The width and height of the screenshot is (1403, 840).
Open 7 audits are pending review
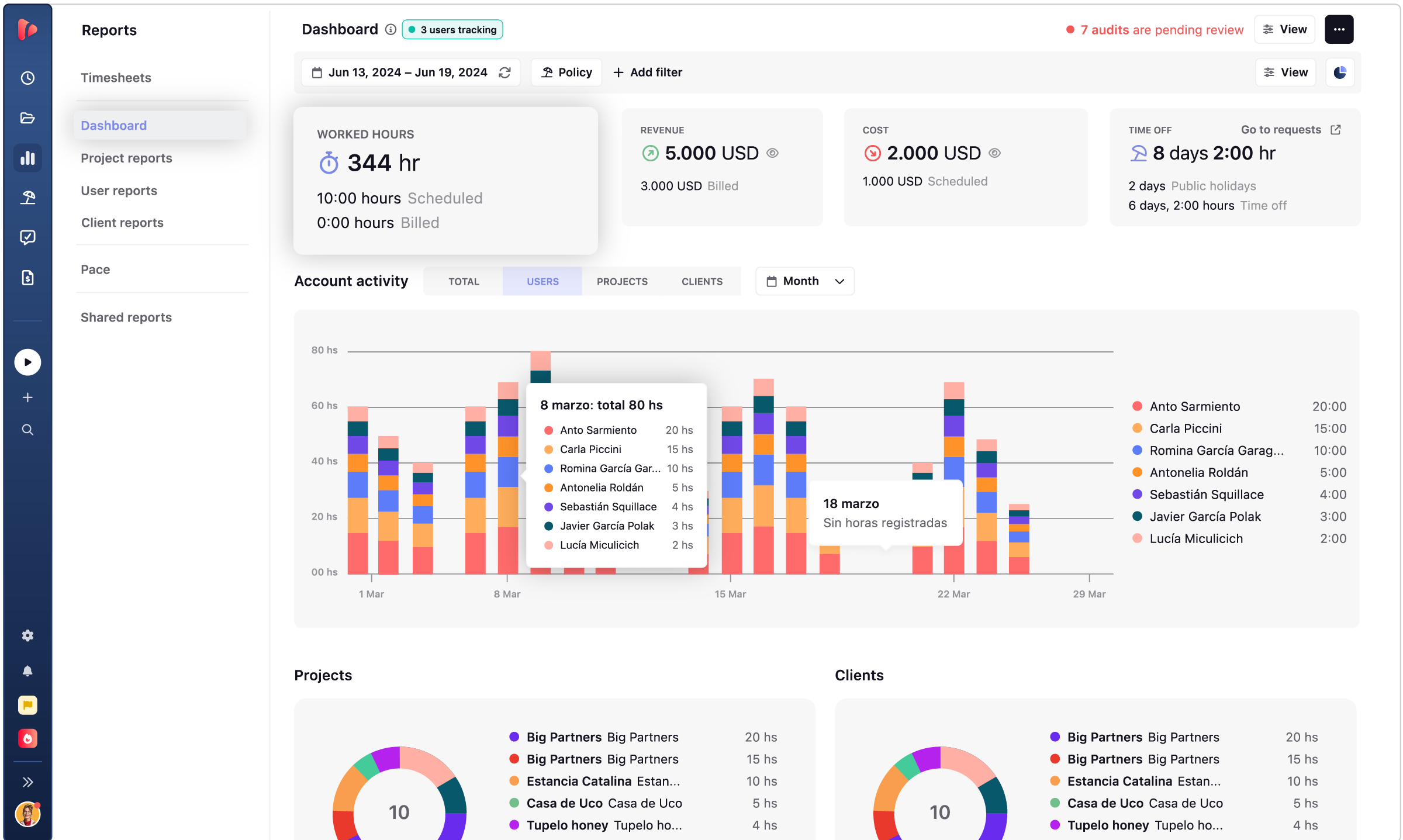(1155, 30)
